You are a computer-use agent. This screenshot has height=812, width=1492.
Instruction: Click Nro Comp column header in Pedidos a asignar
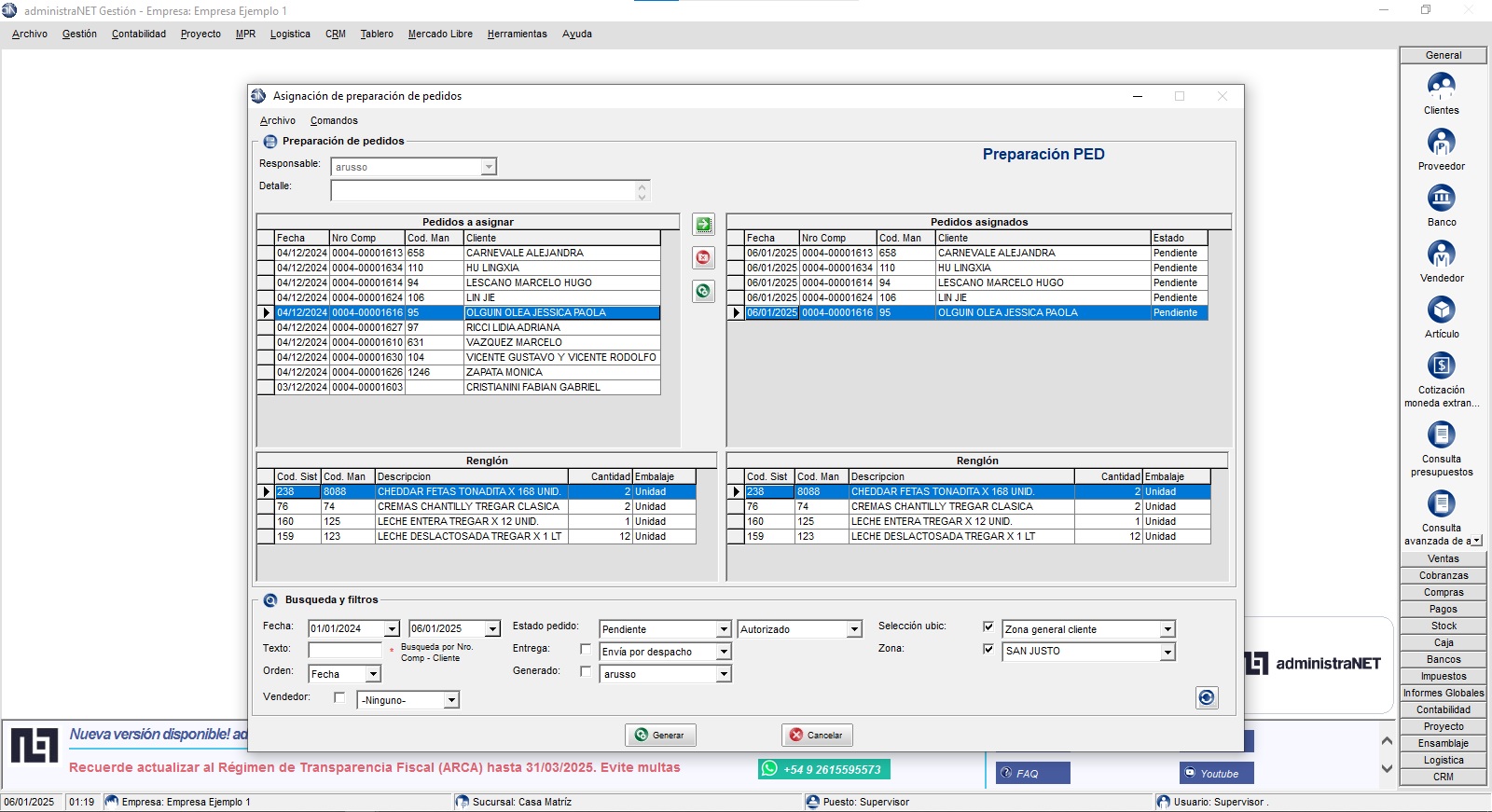[x=367, y=239]
